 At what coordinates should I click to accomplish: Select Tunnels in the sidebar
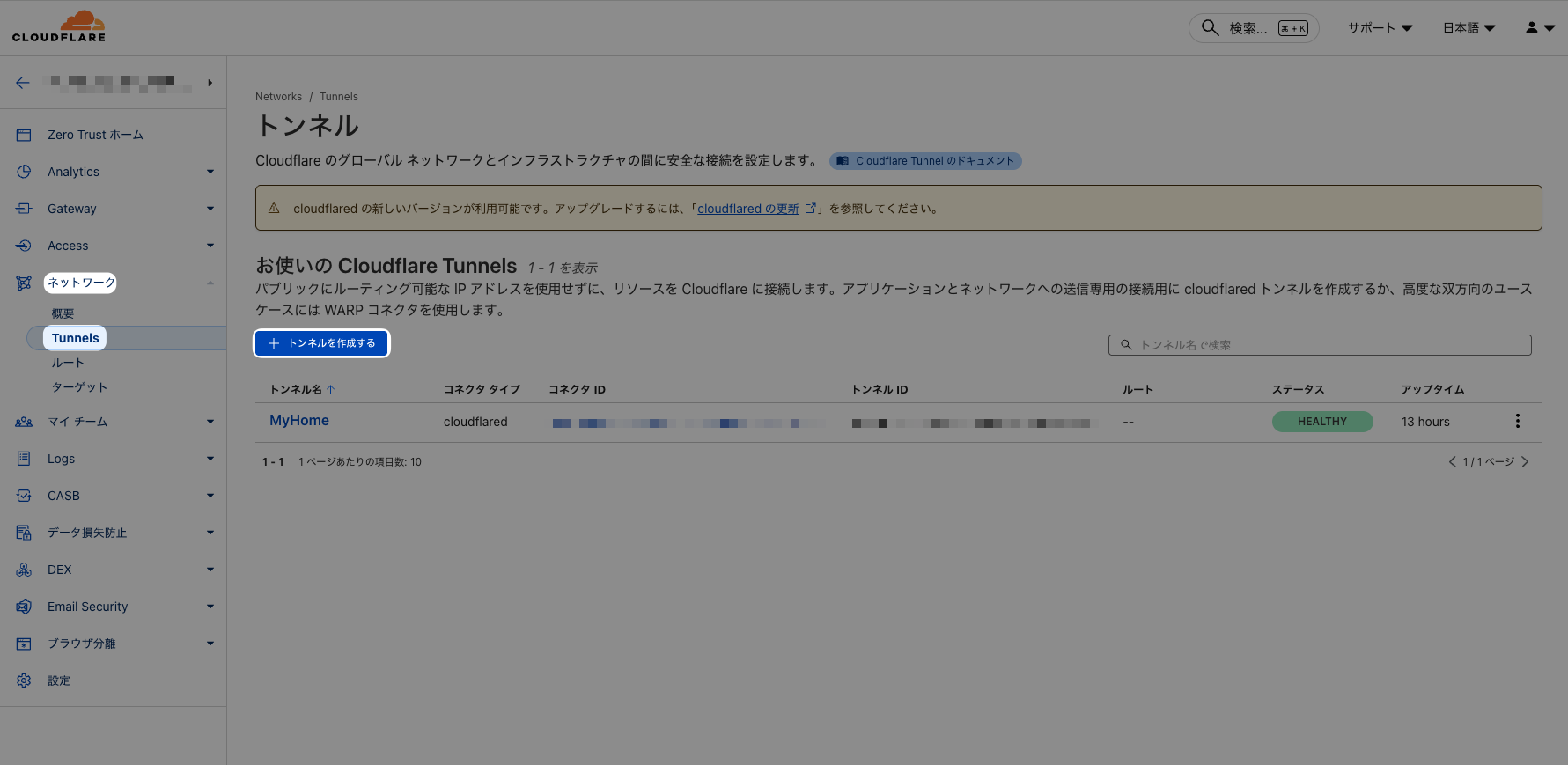pyautogui.click(x=76, y=338)
